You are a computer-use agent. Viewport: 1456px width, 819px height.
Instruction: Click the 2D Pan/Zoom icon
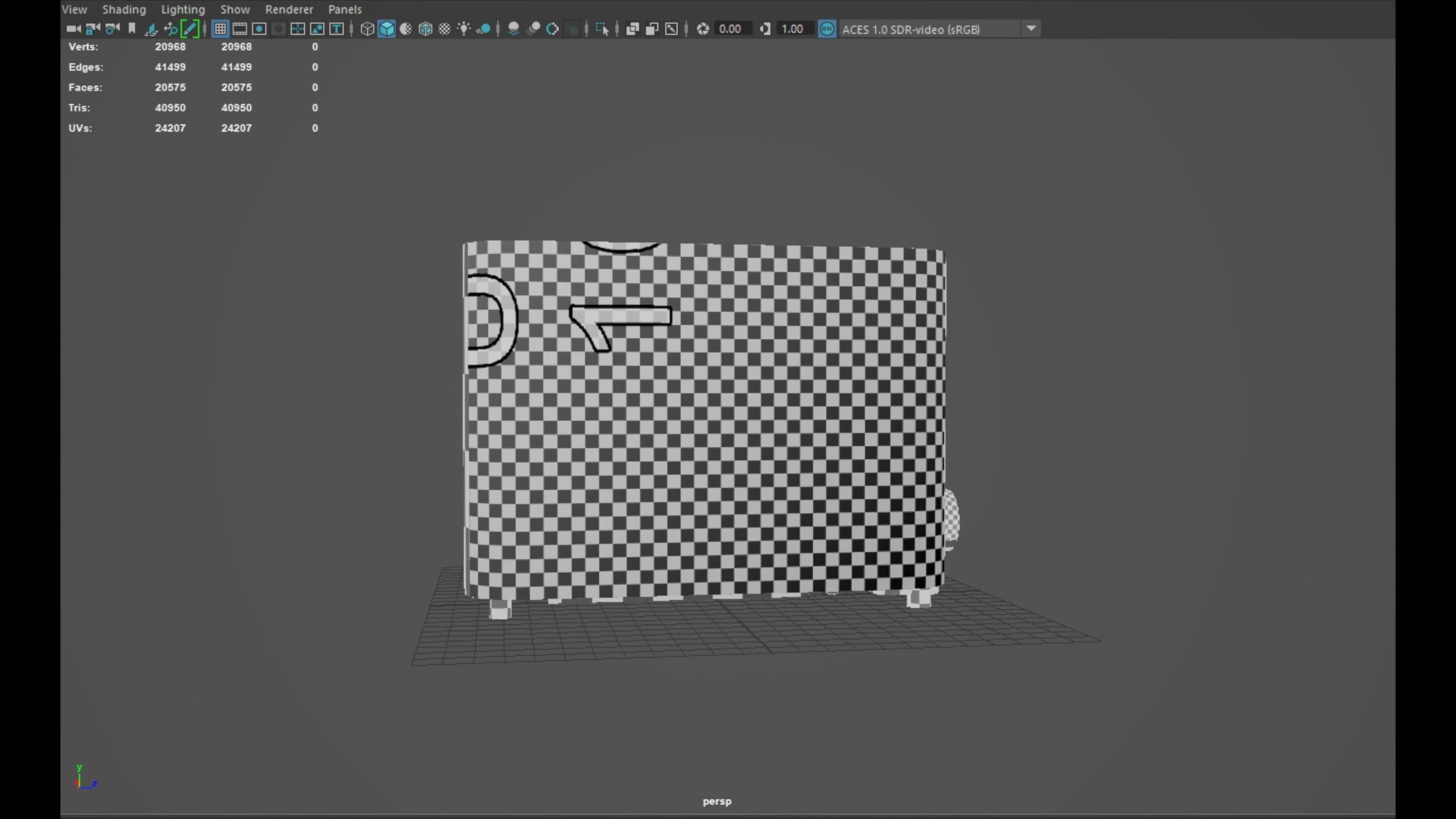(x=170, y=28)
